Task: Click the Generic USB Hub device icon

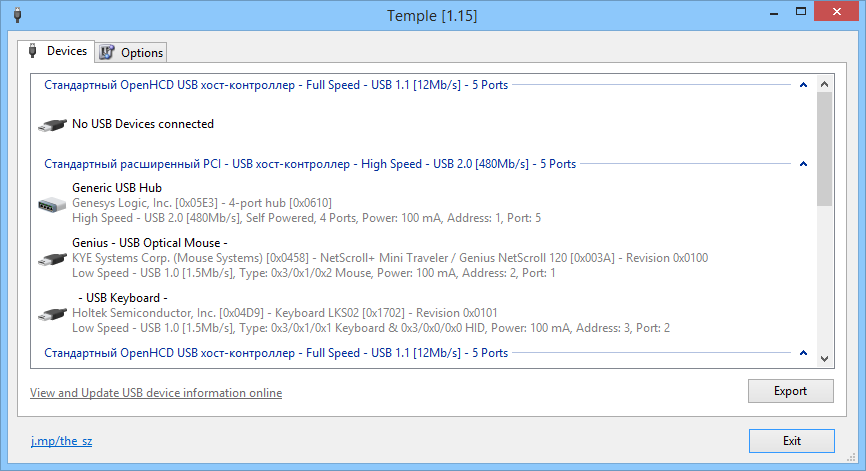Action: tap(51, 204)
